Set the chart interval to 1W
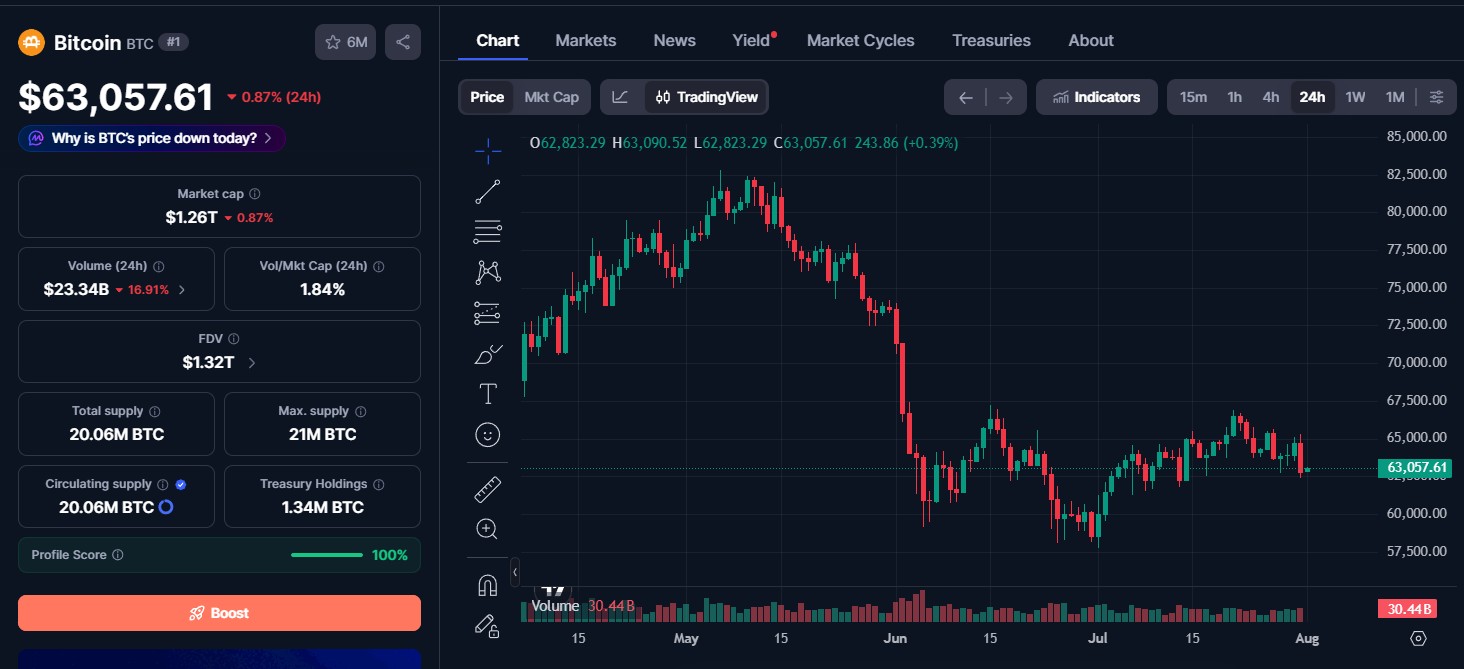Screen dimensions: 1464x669 (1355, 97)
